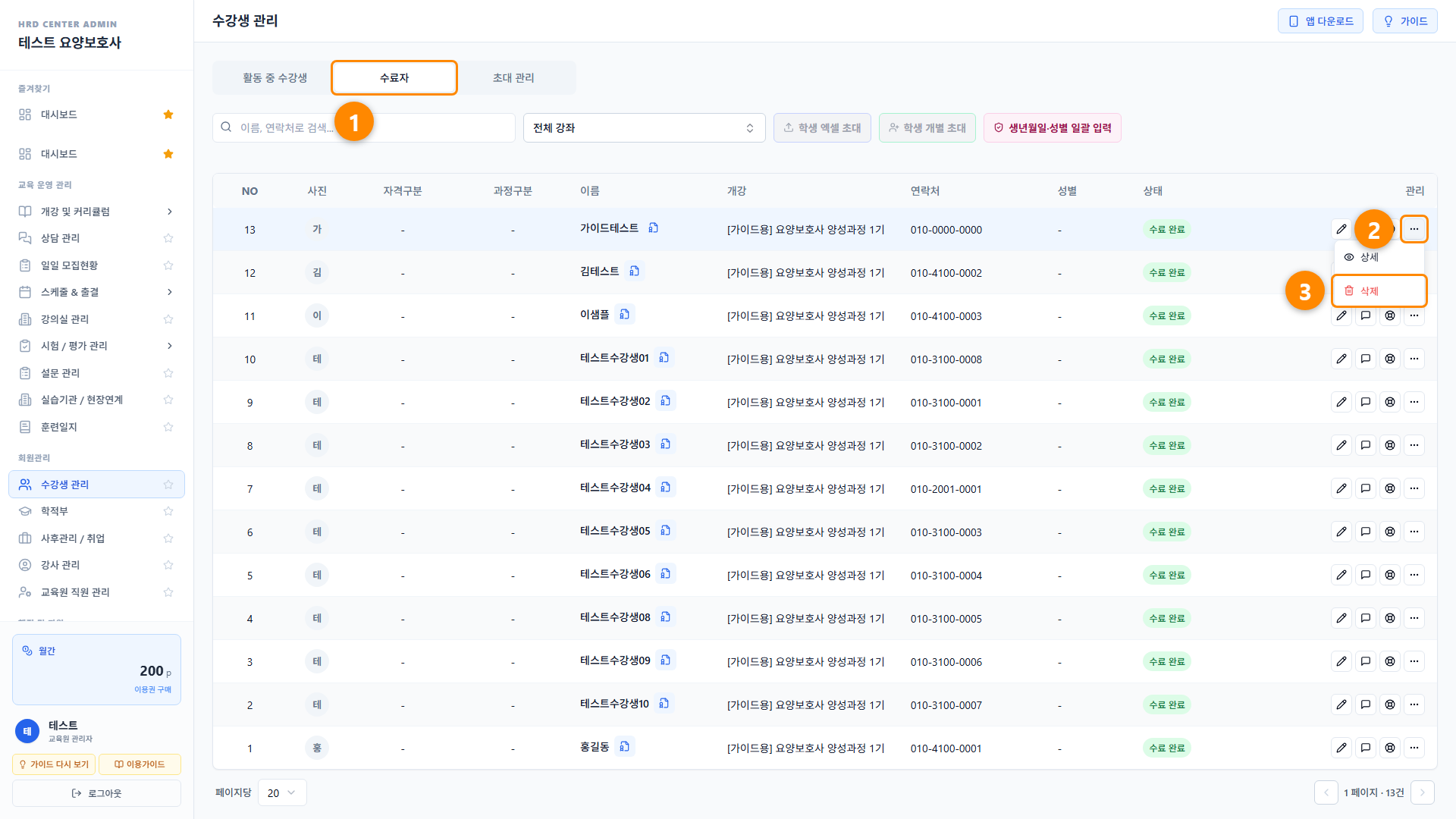The image size is (1456, 819).
Task: Open the memo comment icon for 테스트수강생02
Action: pyautogui.click(x=1366, y=402)
